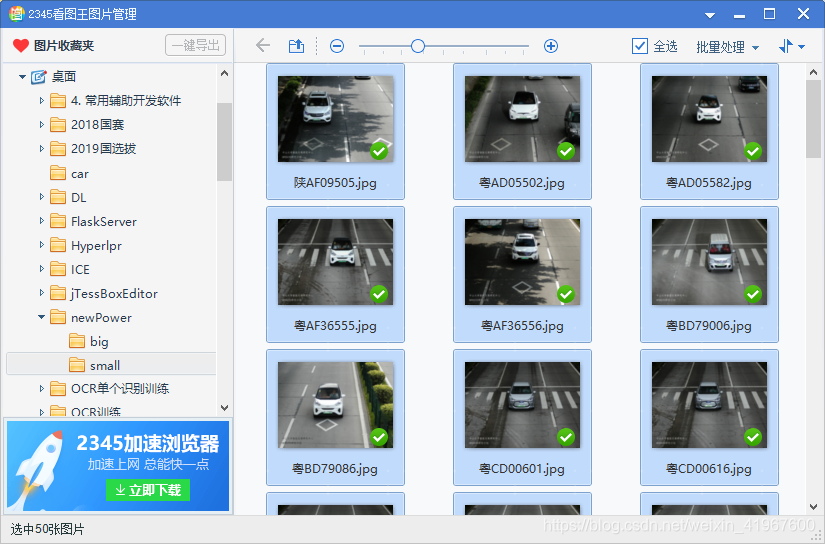This screenshot has height=544, width=825.
Task: Select the 粤AD05502.jpg thumbnail image
Action: pyautogui.click(x=522, y=119)
